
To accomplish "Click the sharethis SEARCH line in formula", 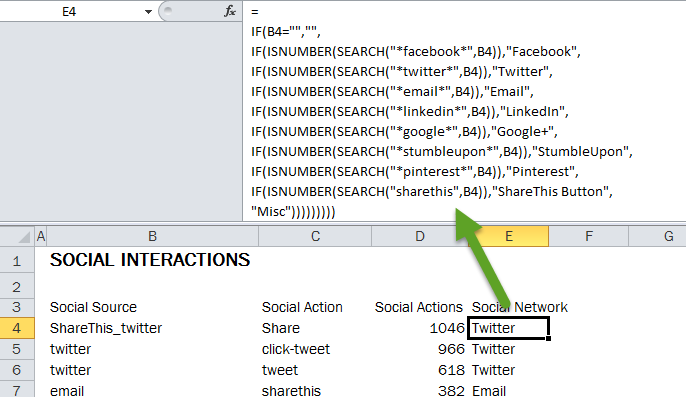I will tap(432, 192).
